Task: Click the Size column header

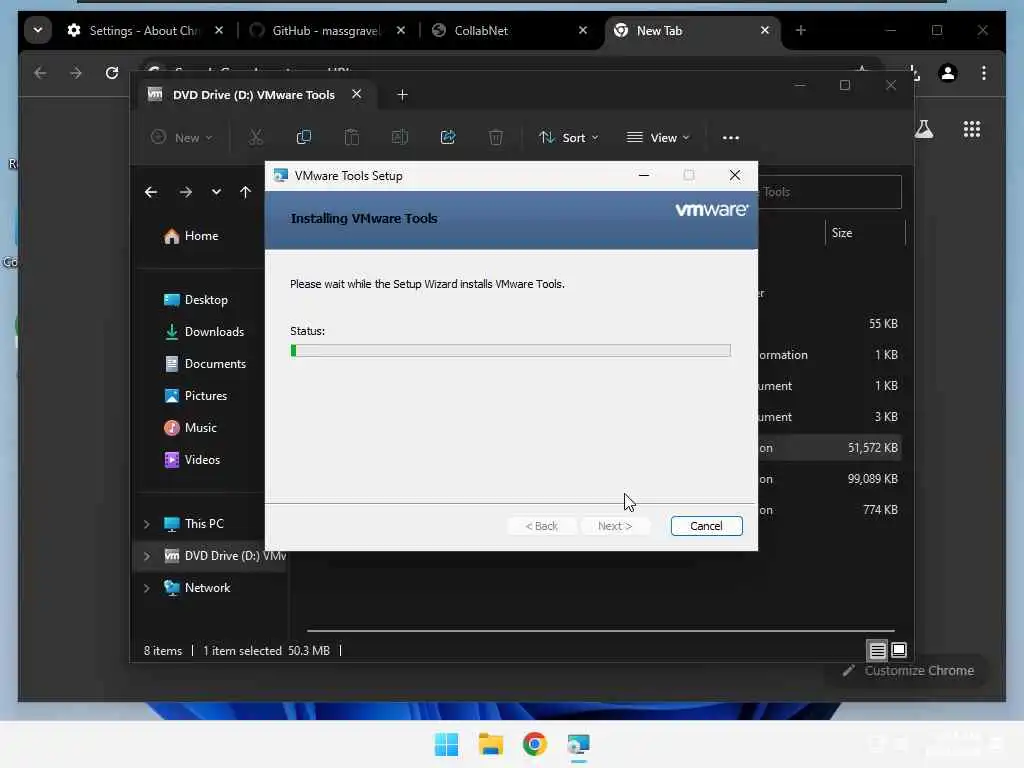Action: [x=865, y=233]
